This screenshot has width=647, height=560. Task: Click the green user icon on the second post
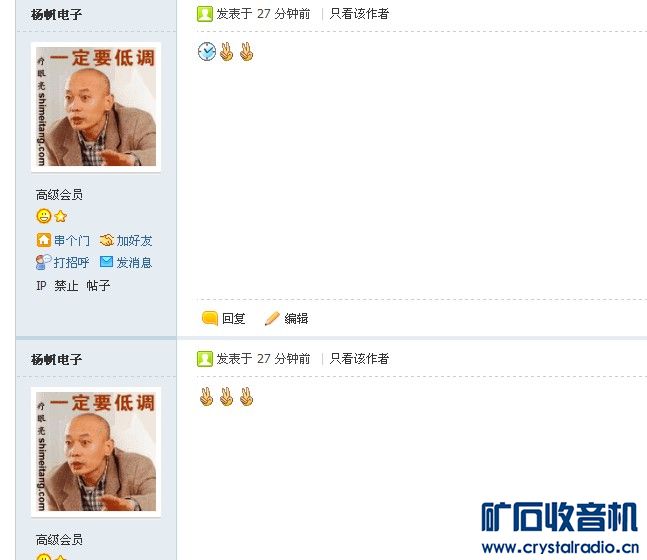coord(205,359)
